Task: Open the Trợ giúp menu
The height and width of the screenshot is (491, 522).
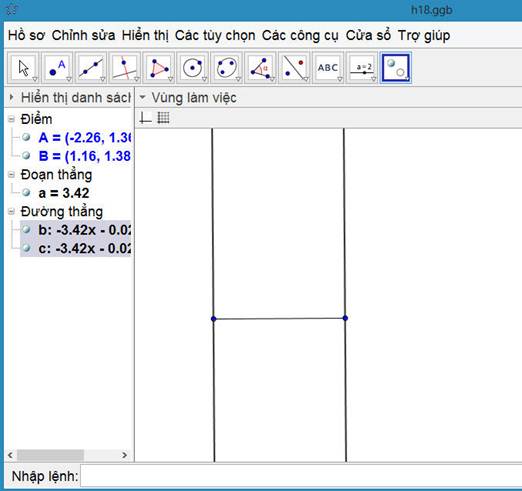Action: (424, 35)
